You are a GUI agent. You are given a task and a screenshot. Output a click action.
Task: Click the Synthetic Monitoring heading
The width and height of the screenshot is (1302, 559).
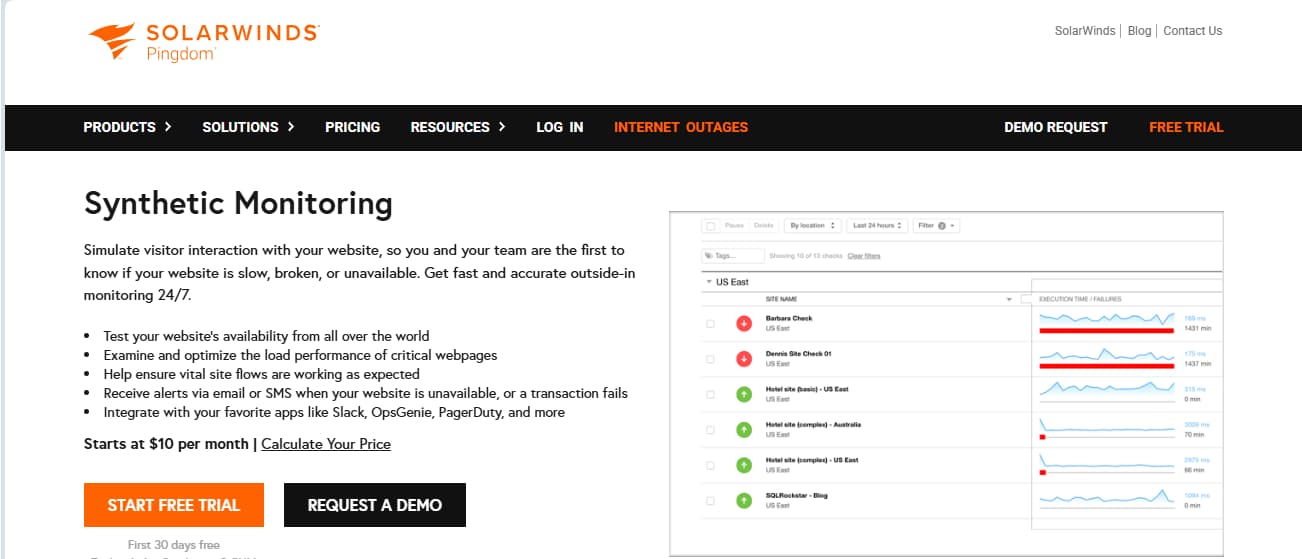(x=238, y=204)
